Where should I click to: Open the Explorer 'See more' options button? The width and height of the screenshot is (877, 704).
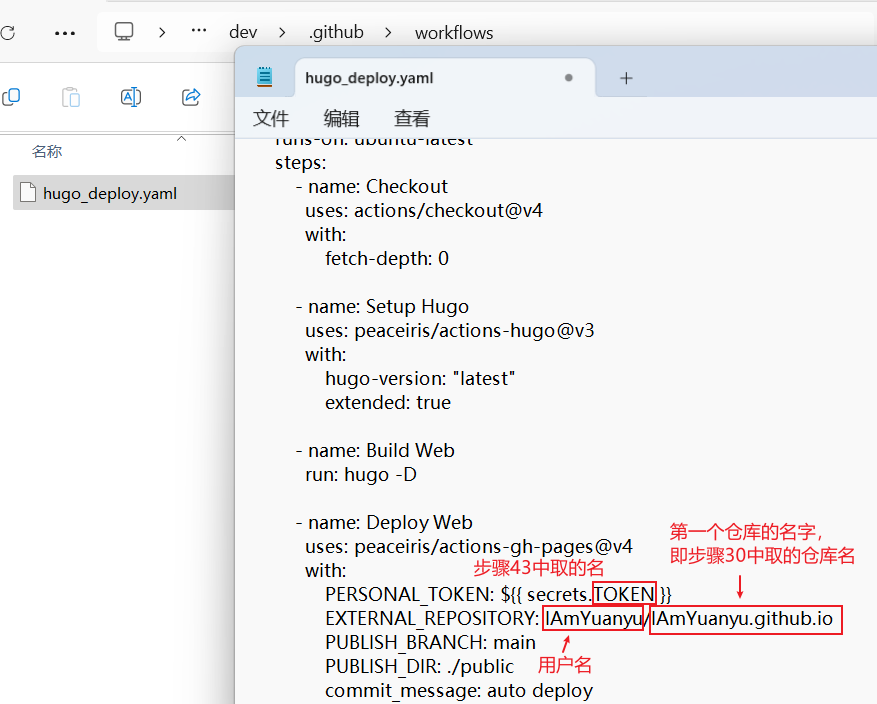click(x=65, y=32)
